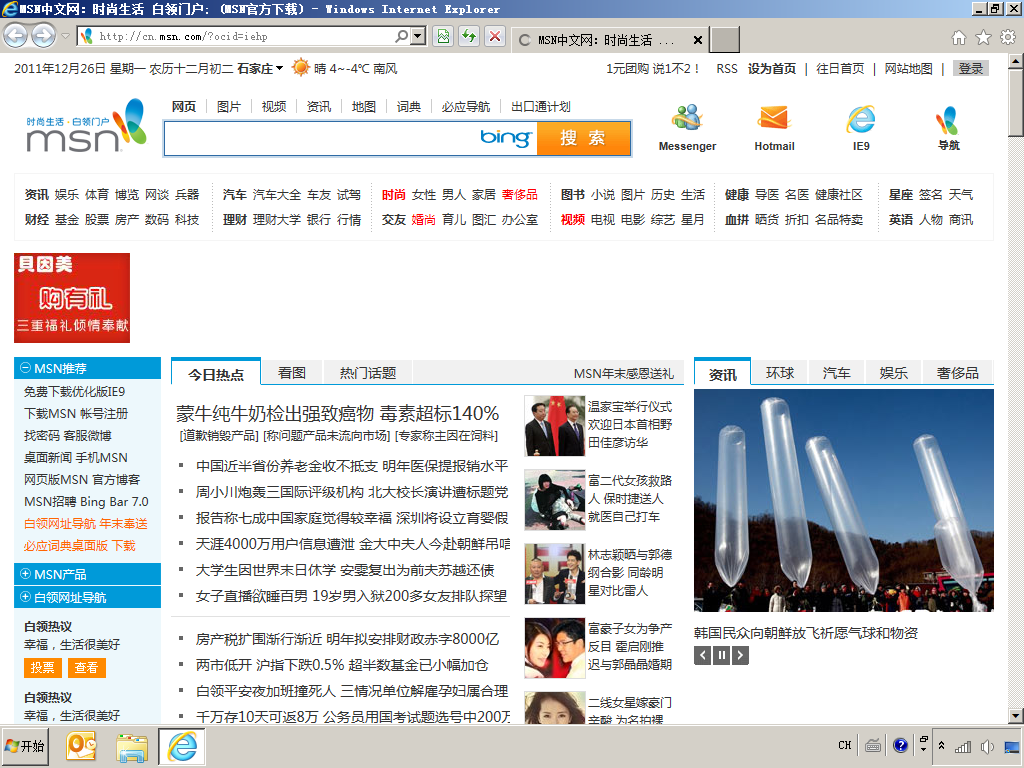Click the RSS link

(x=727, y=69)
